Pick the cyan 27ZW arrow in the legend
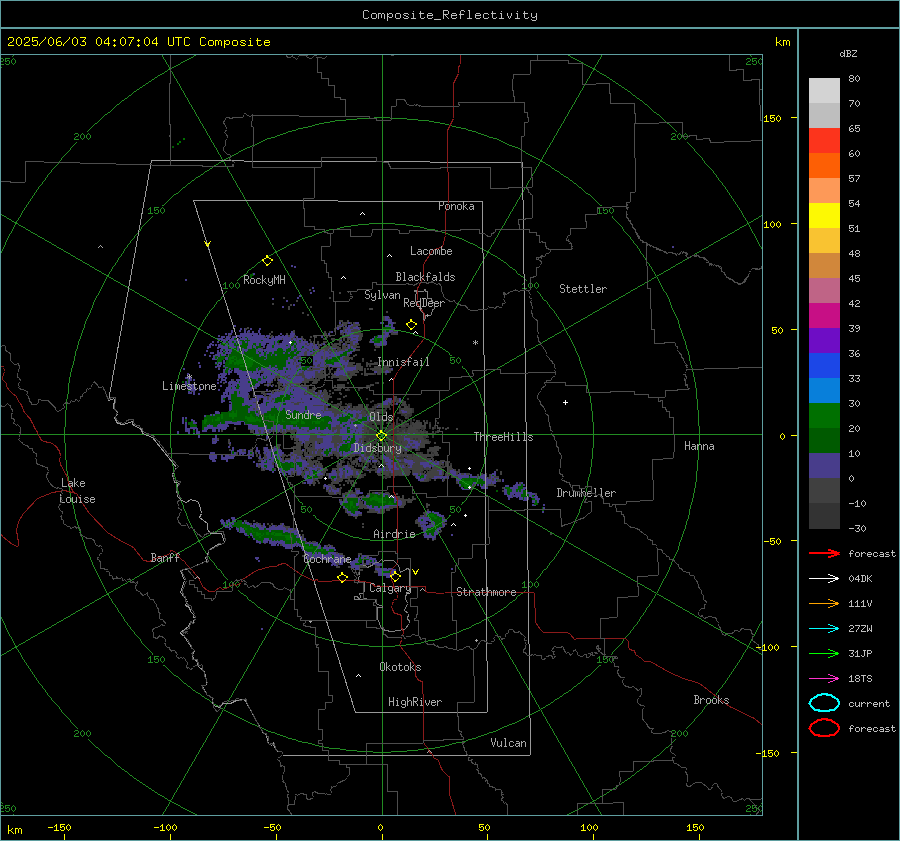Image resolution: width=900 pixels, height=841 pixels. 824,629
